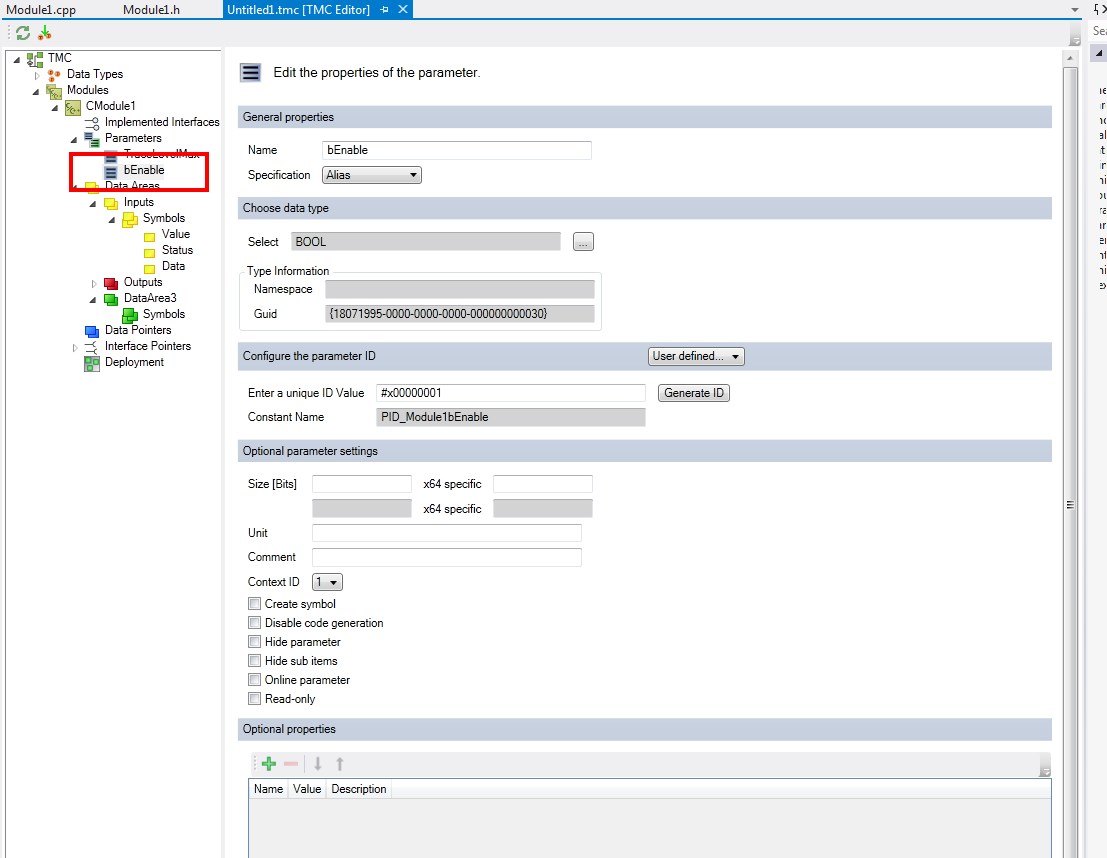This screenshot has width=1107, height=858.
Task: Mark the parameter as Read-only
Action: coord(254,699)
